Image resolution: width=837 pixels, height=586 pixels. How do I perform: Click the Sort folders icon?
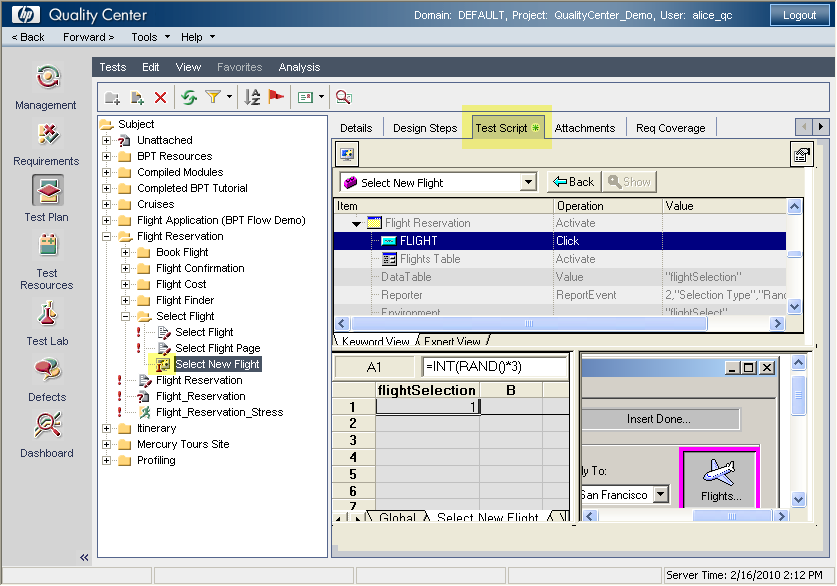(x=252, y=97)
